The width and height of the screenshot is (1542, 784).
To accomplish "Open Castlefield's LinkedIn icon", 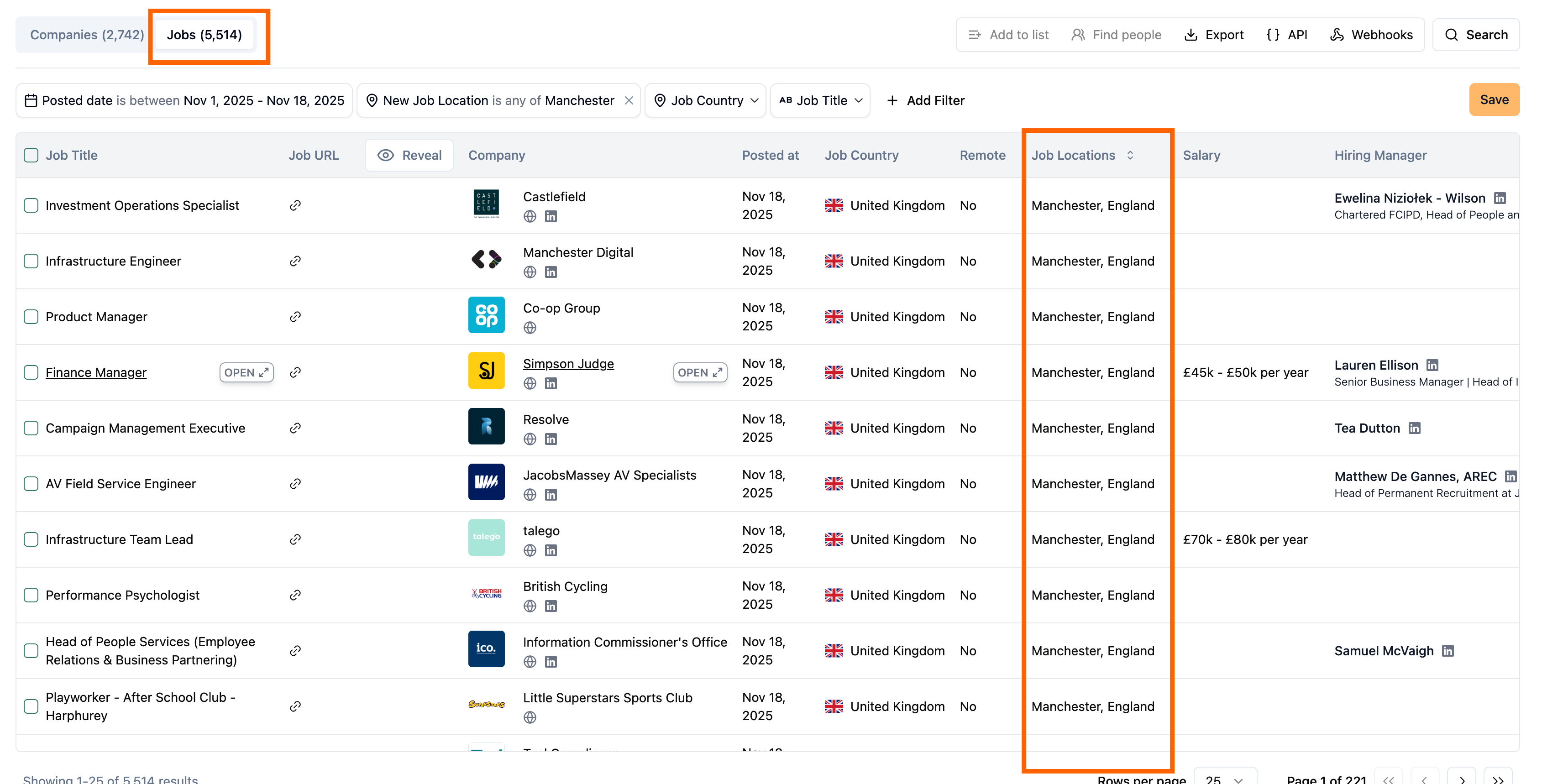I will (551, 217).
